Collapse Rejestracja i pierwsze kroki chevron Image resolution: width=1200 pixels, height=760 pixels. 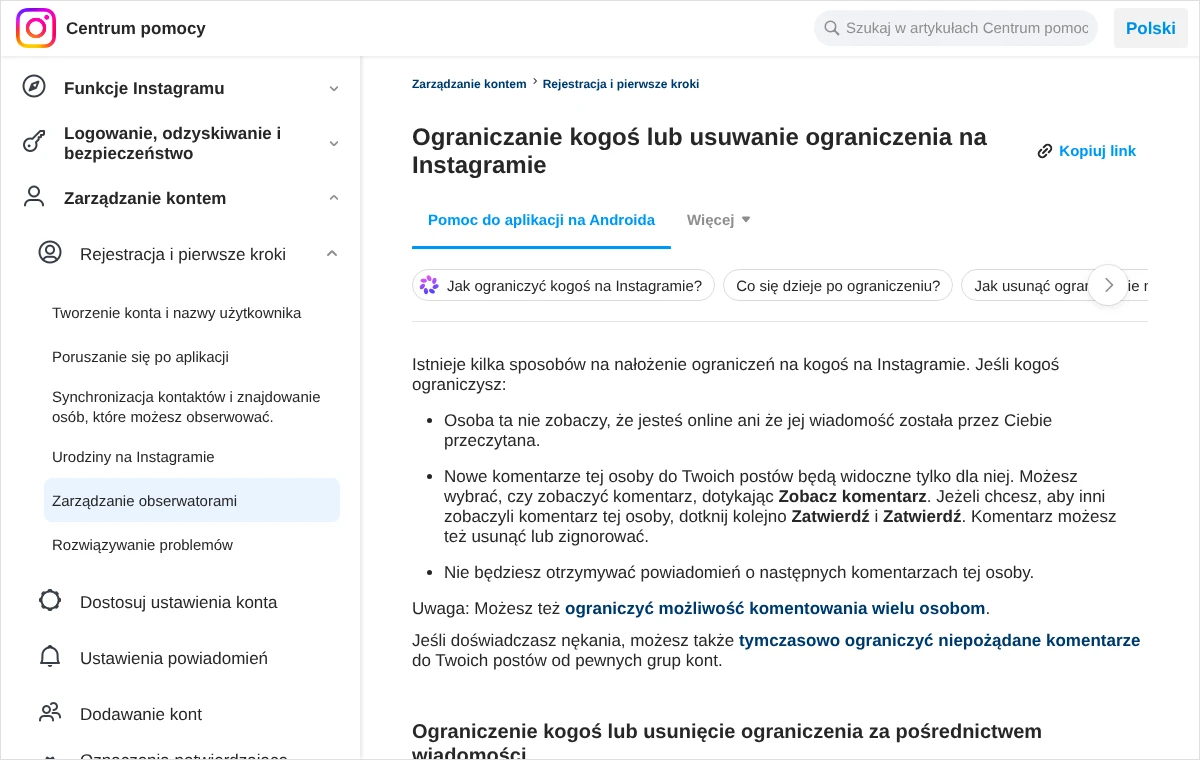click(332, 254)
